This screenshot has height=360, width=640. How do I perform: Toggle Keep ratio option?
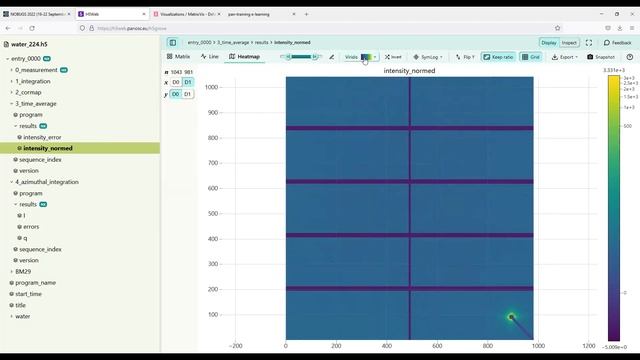(498, 57)
